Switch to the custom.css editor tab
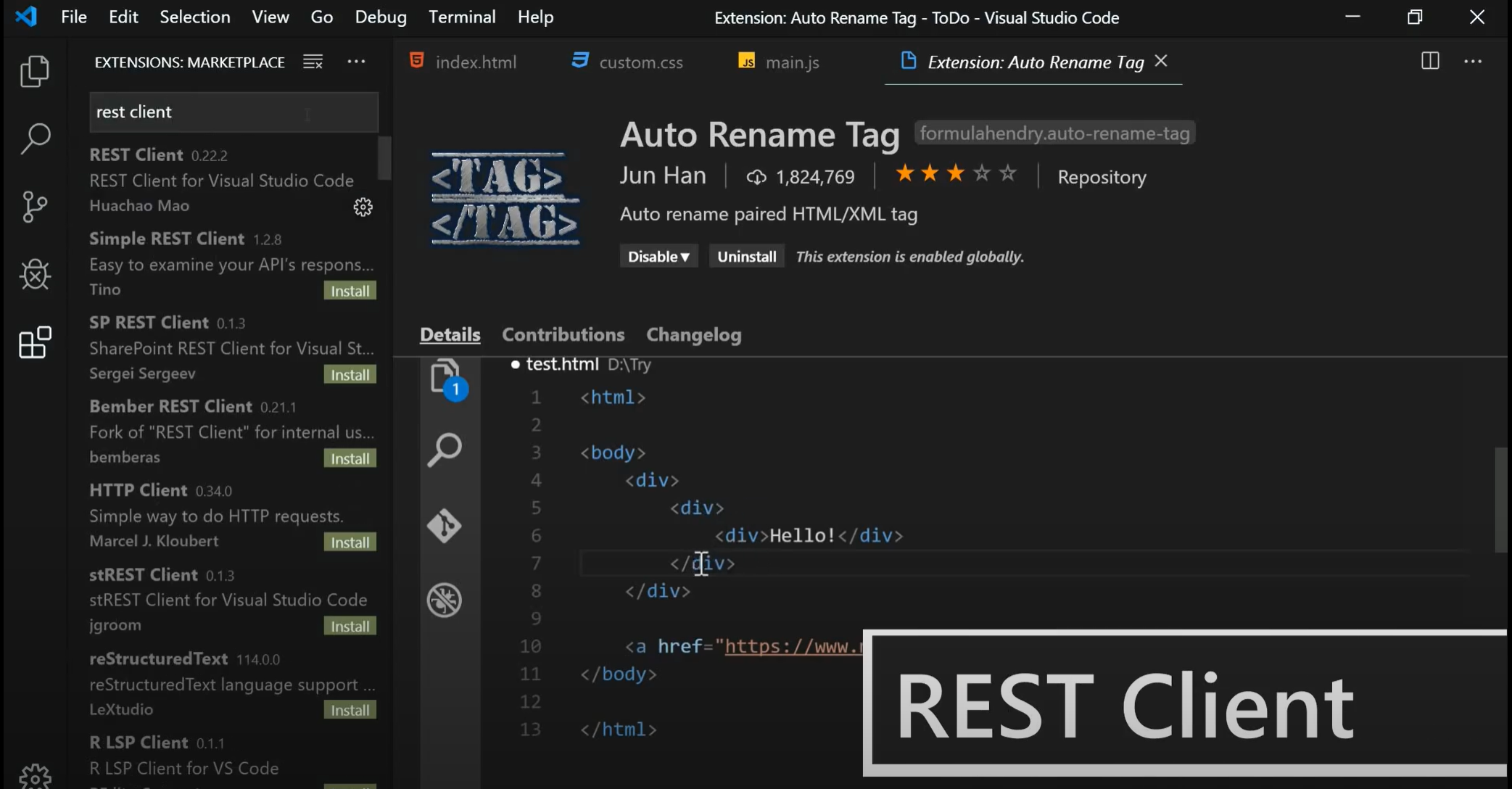 pos(627,62)
